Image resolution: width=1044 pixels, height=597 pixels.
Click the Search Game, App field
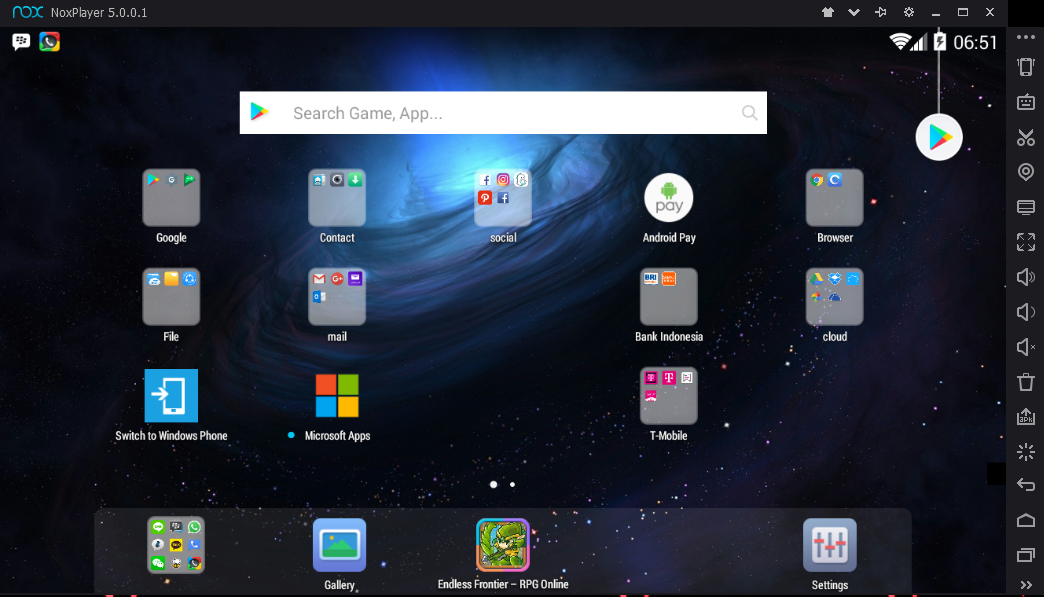coord(503,112)
